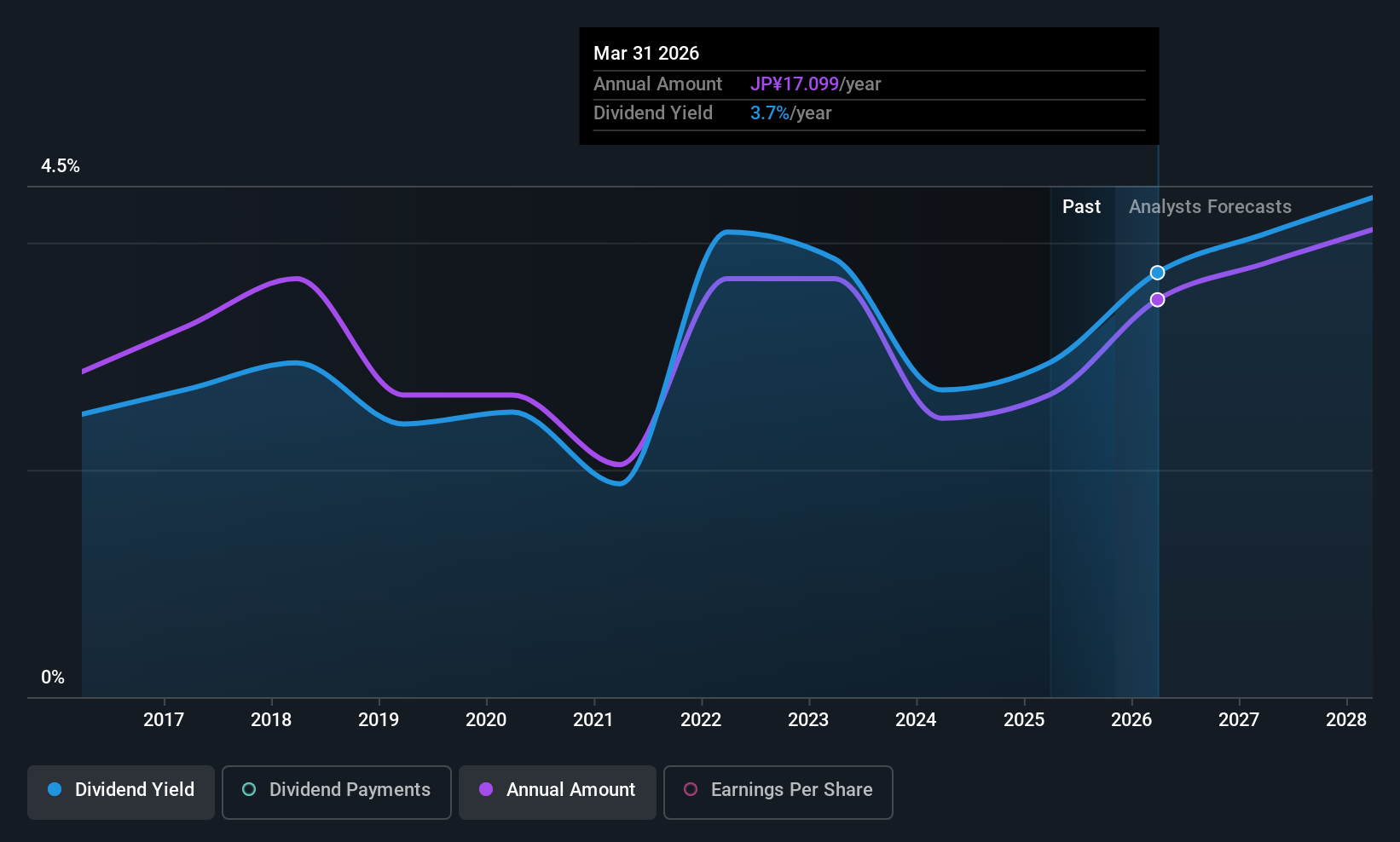Select the blue Dividend Yield data point marker

[1157, 273]
